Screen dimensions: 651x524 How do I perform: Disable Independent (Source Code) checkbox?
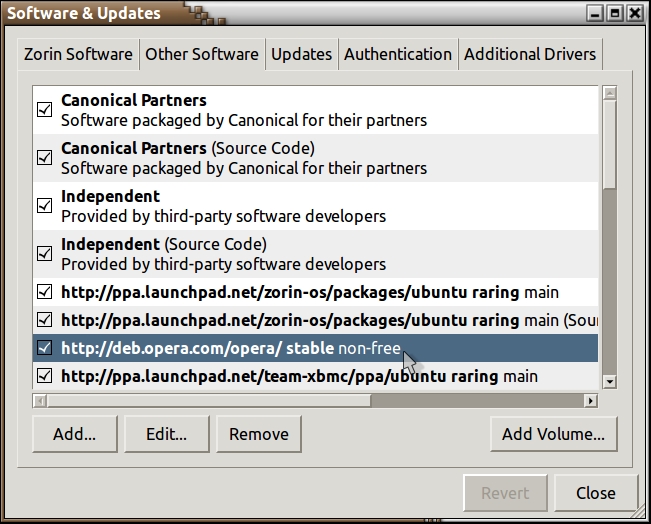pos(44,254)
